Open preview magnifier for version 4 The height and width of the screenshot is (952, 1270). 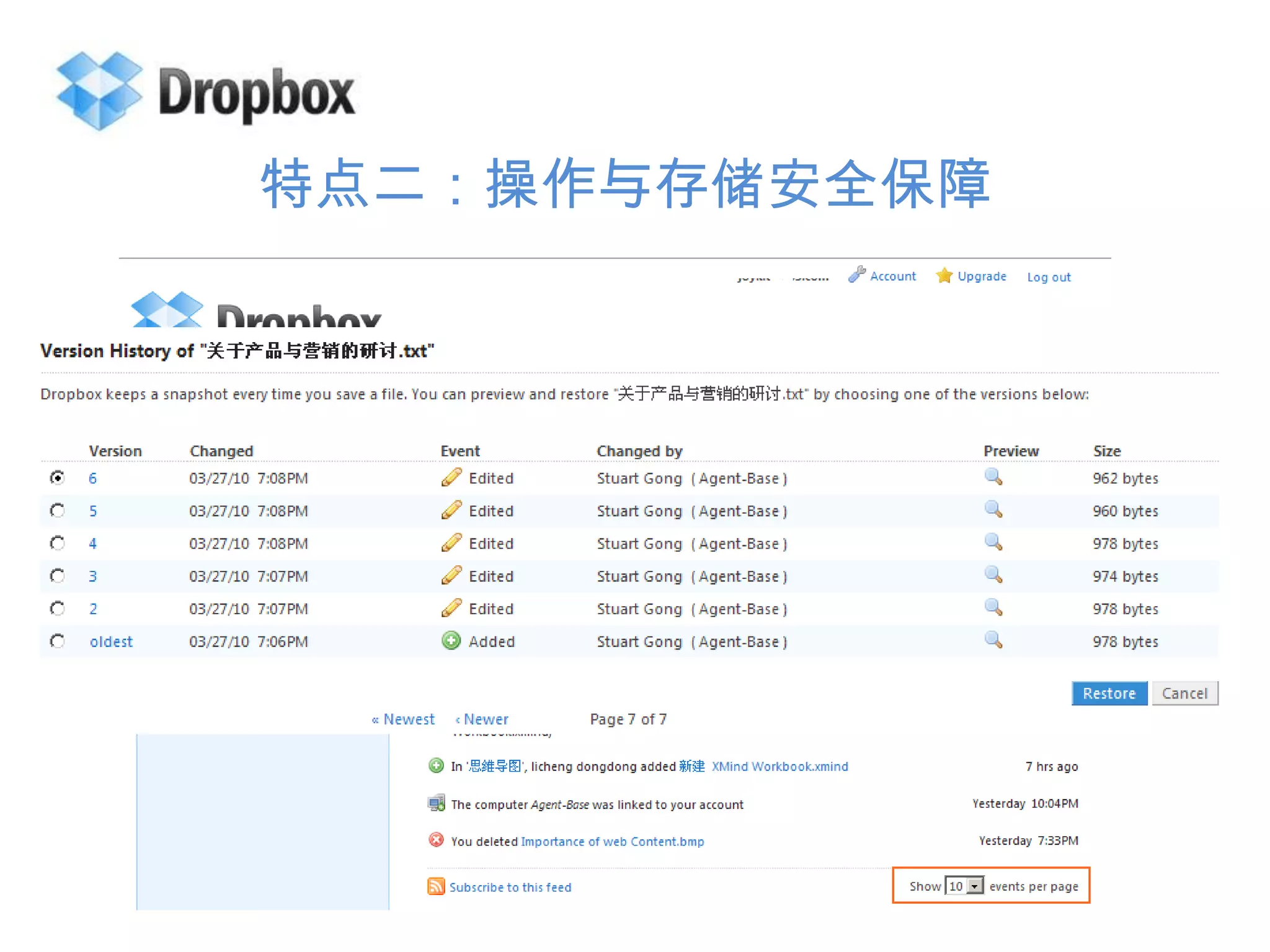[x=993, y=542]
